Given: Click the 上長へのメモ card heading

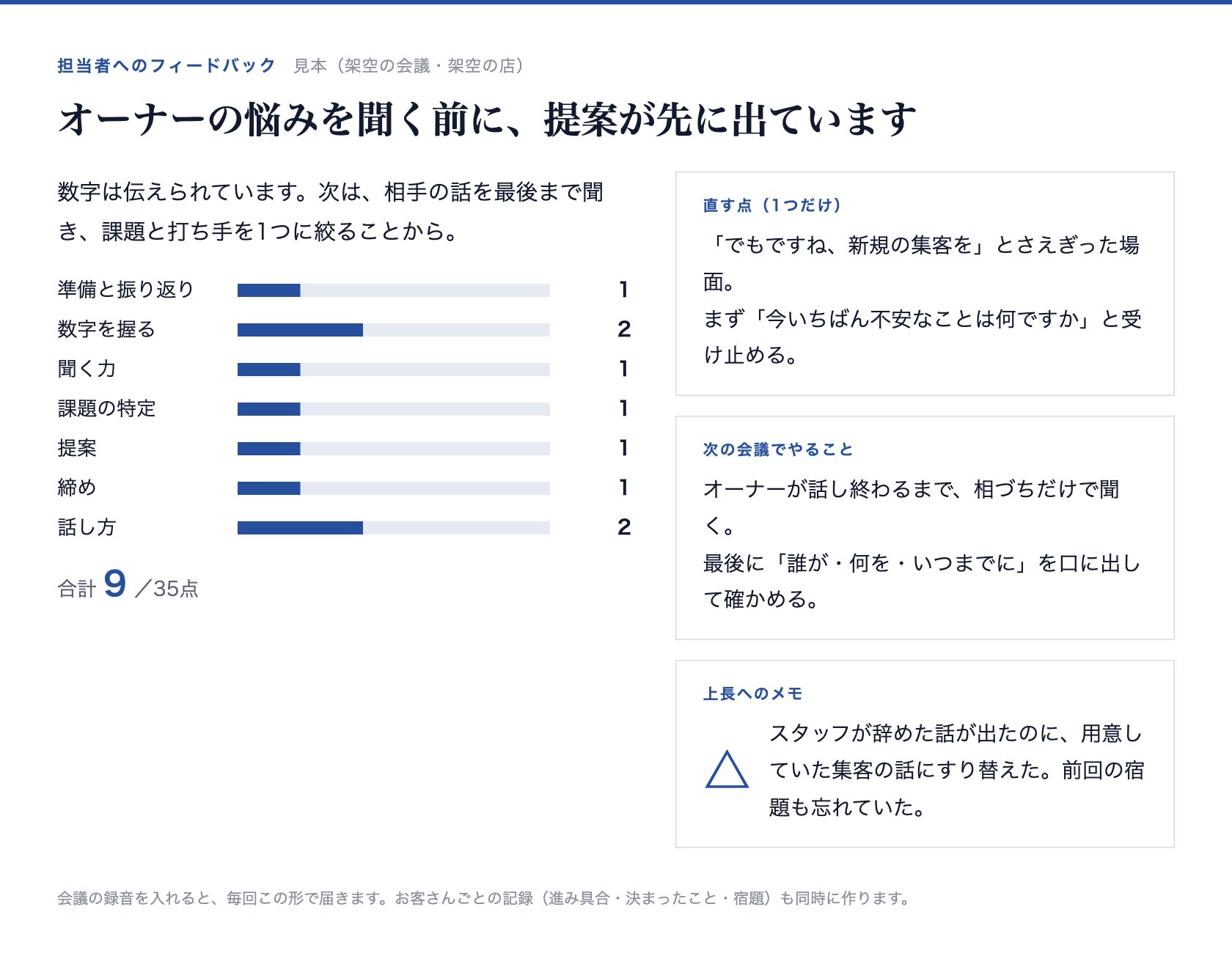Looking at the screenshot, I should coord(752,694).
